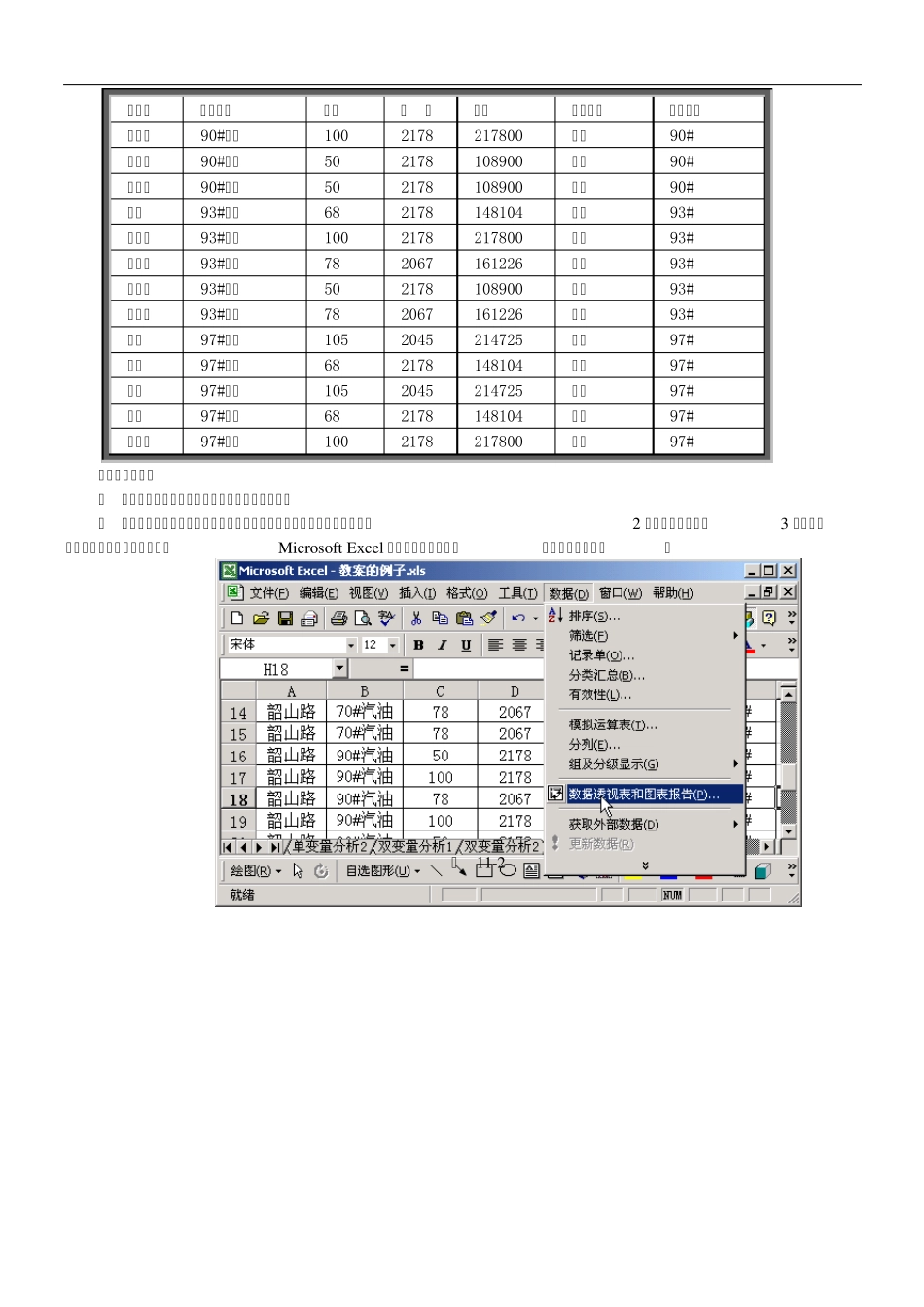Open the 编辑(E) menu
Image resolution: width=924 pixels, height=1307 pixels.
pos(318,593)
